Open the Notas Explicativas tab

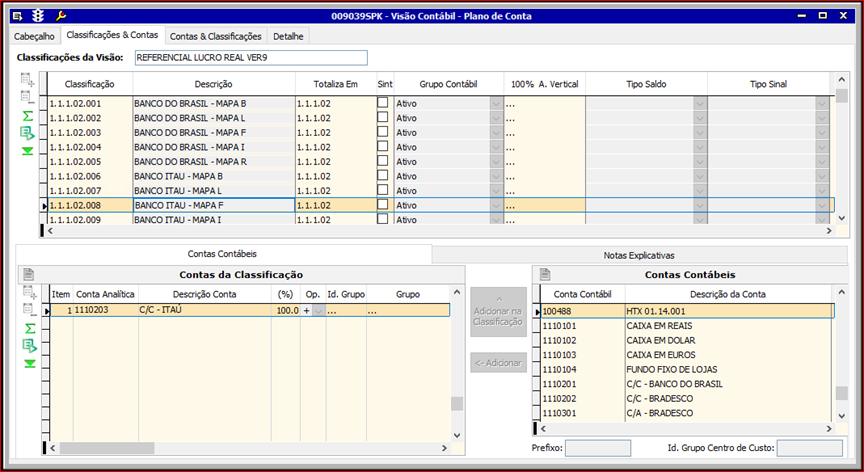639,255
